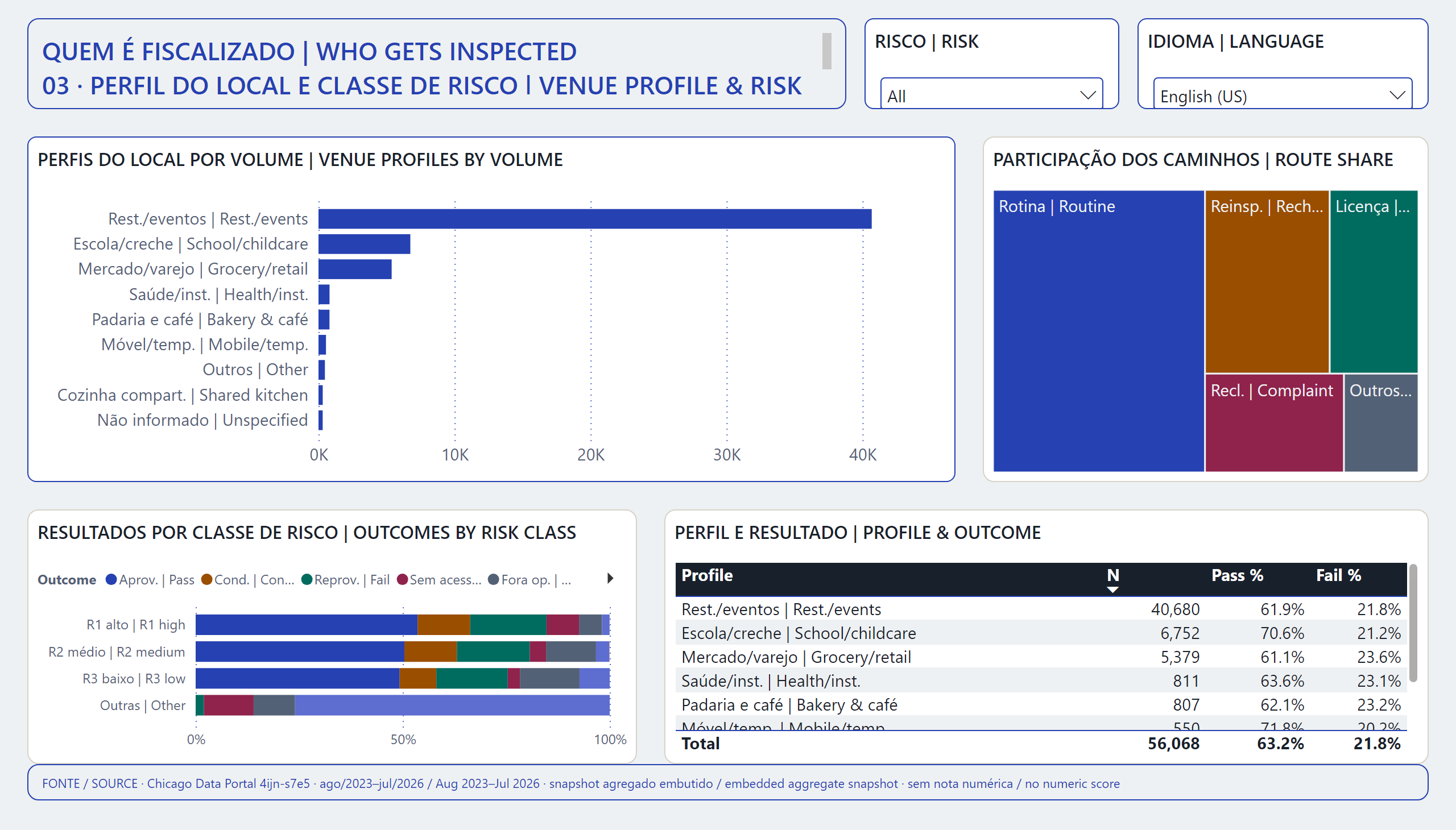Viewport: 1456px width, 830px height.
Task: Click the Saúde/inst. | Health/inst. table row
Action: pos(1041,681)
